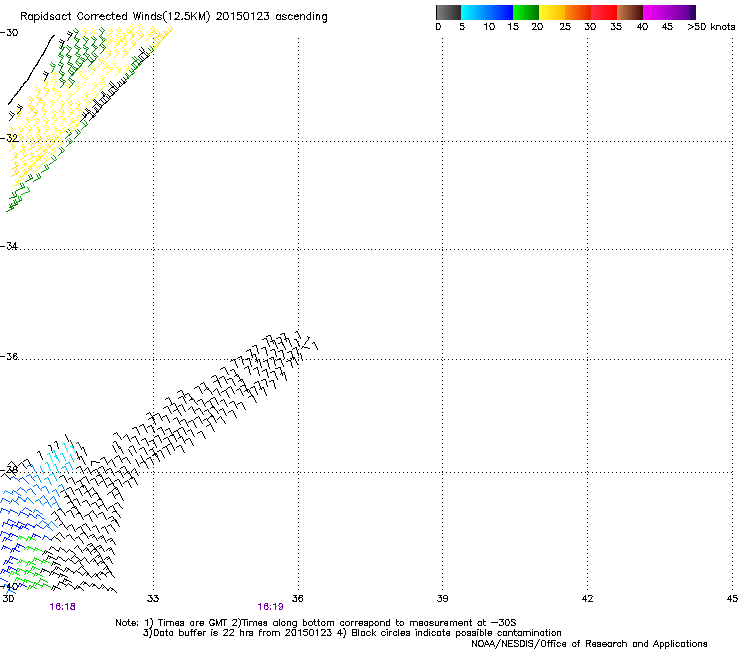Click the legend label '25'
The width and height of the screenshot is (740, 650).
tap(565, 27)
